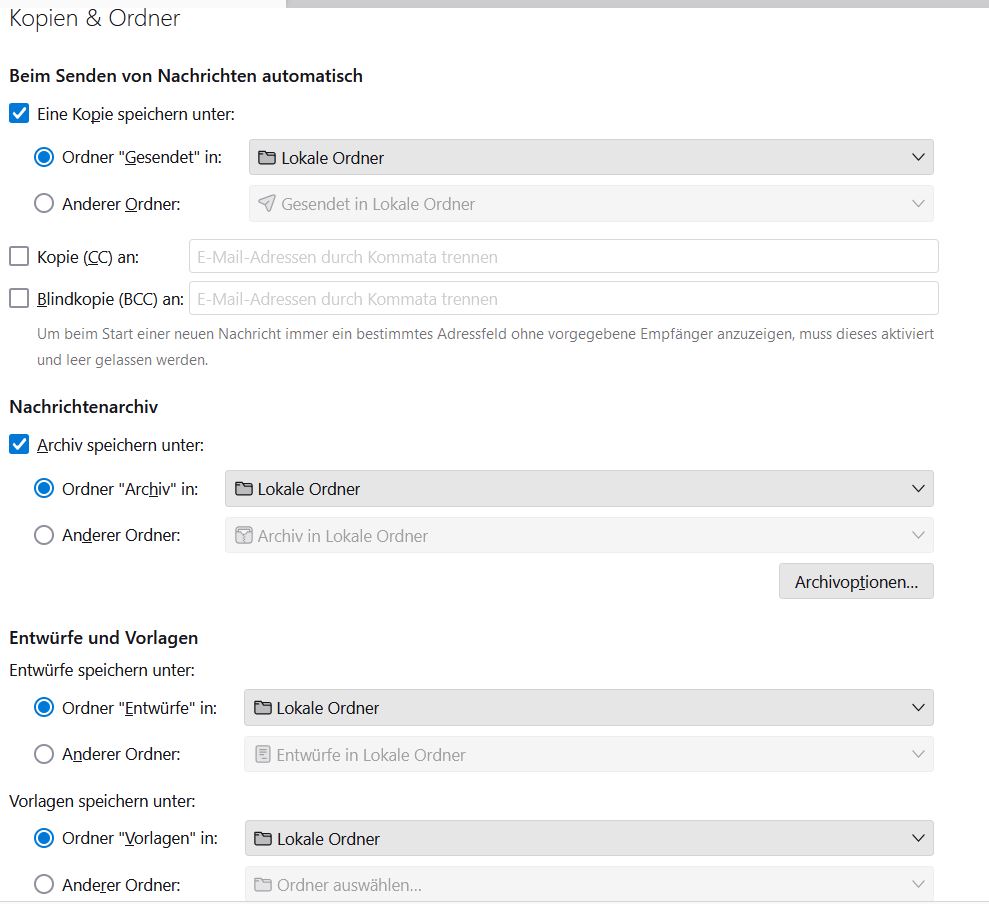Click the folder icon in Entwürfe dropdown
989x904 pixels.
click(x=262, y=708)
